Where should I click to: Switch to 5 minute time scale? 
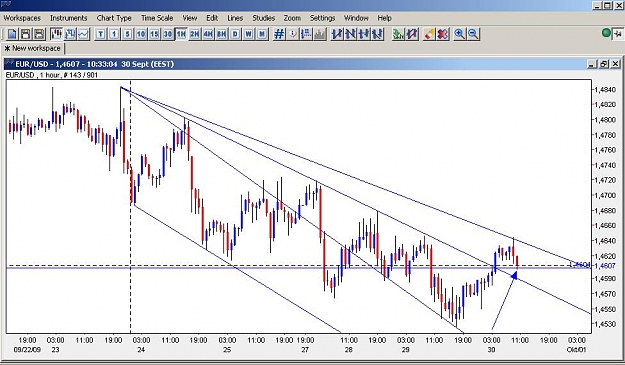pyautogui.click(x=128, y=34)
